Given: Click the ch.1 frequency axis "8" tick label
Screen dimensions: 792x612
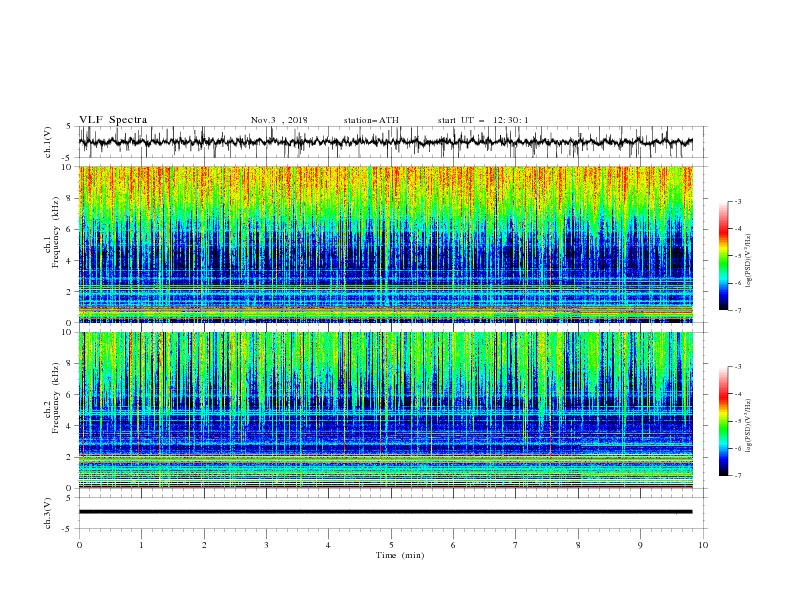Looking at the screenshot, I should coord(70,198).
